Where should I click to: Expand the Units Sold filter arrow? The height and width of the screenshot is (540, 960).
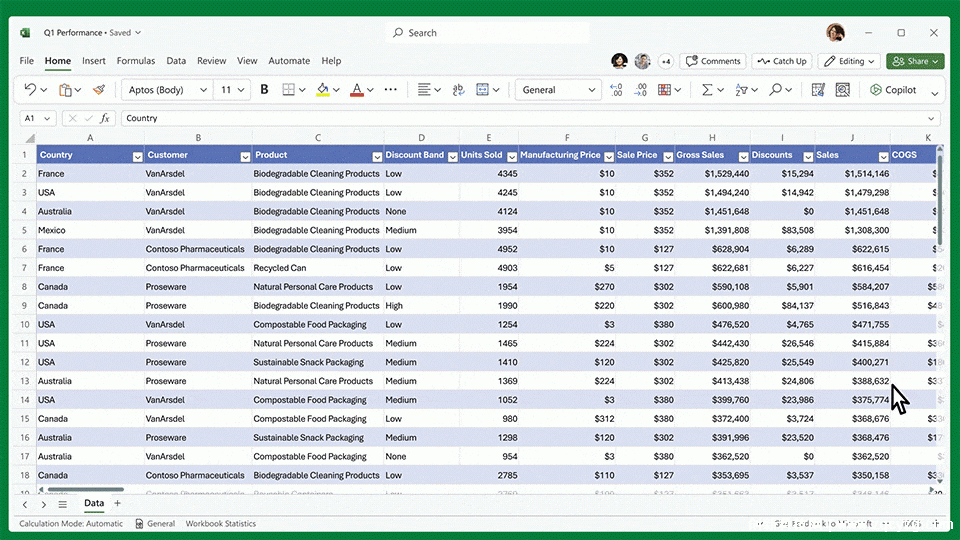tap(512, 157)
